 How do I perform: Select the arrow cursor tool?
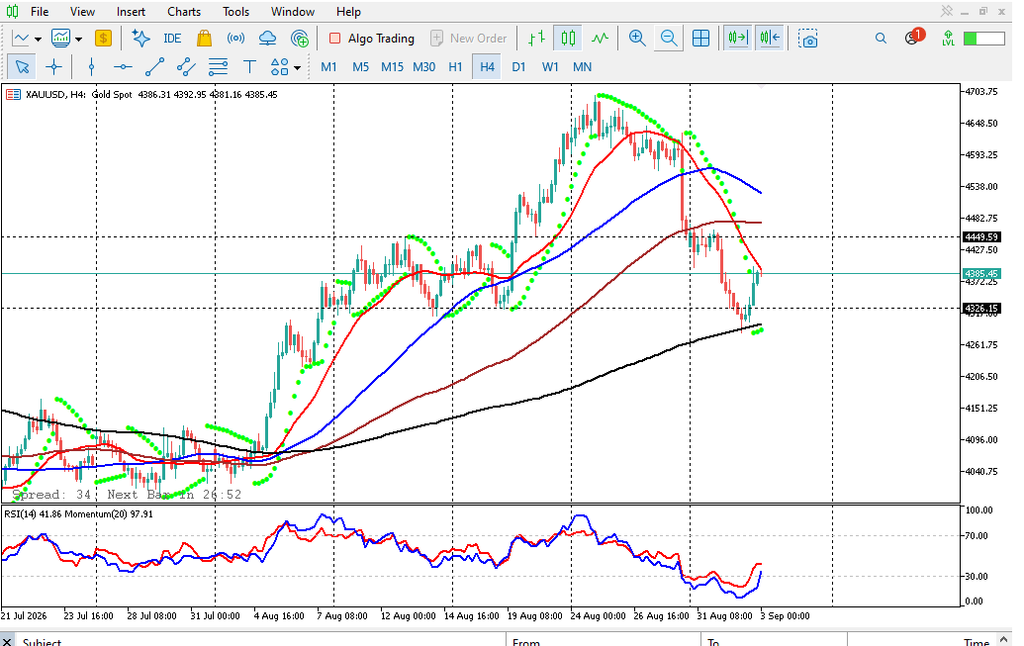click(x=22, y=67)
